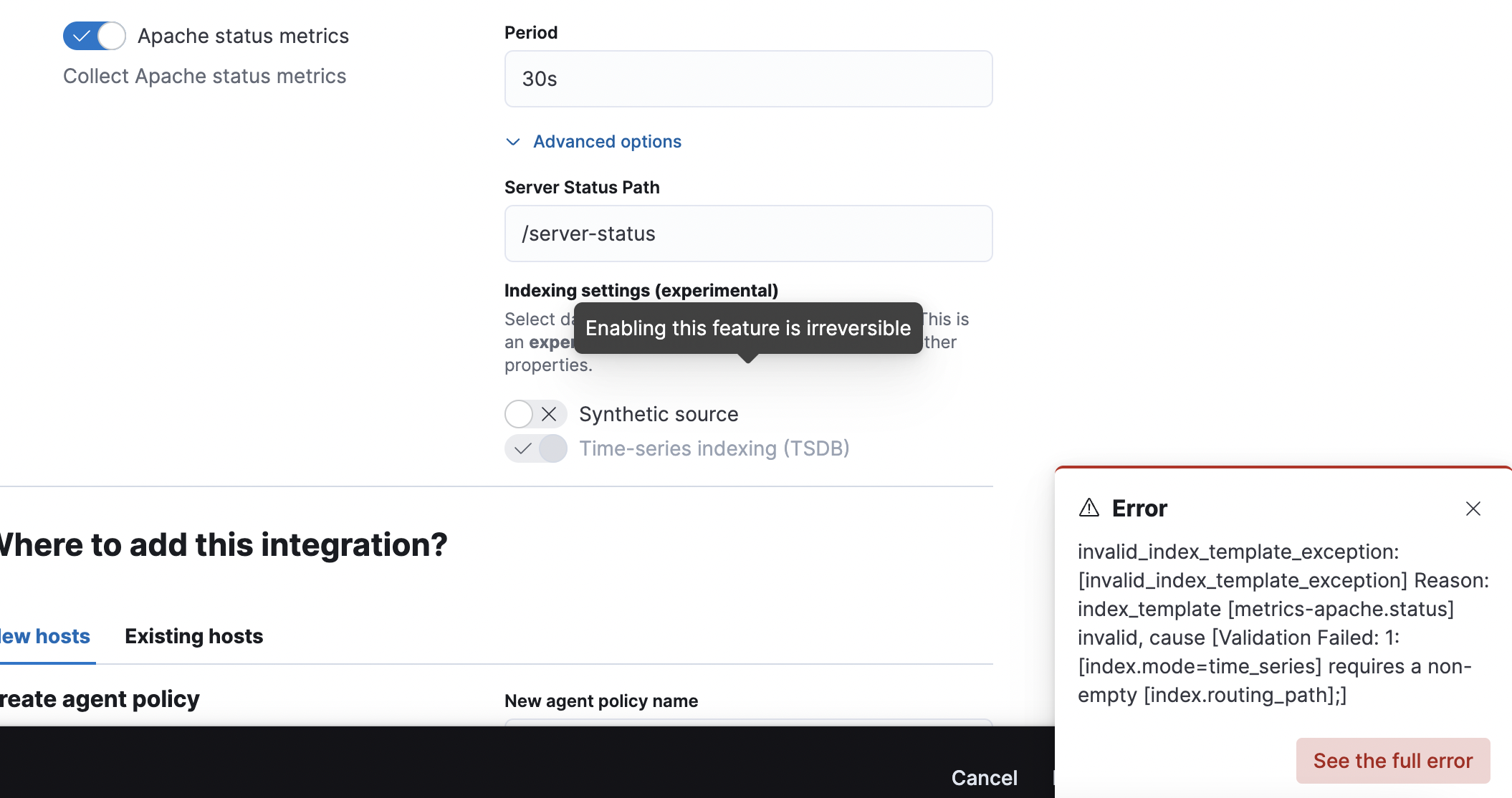Toggle the Time-series indexing (TSDB) switch

[535, 448]
